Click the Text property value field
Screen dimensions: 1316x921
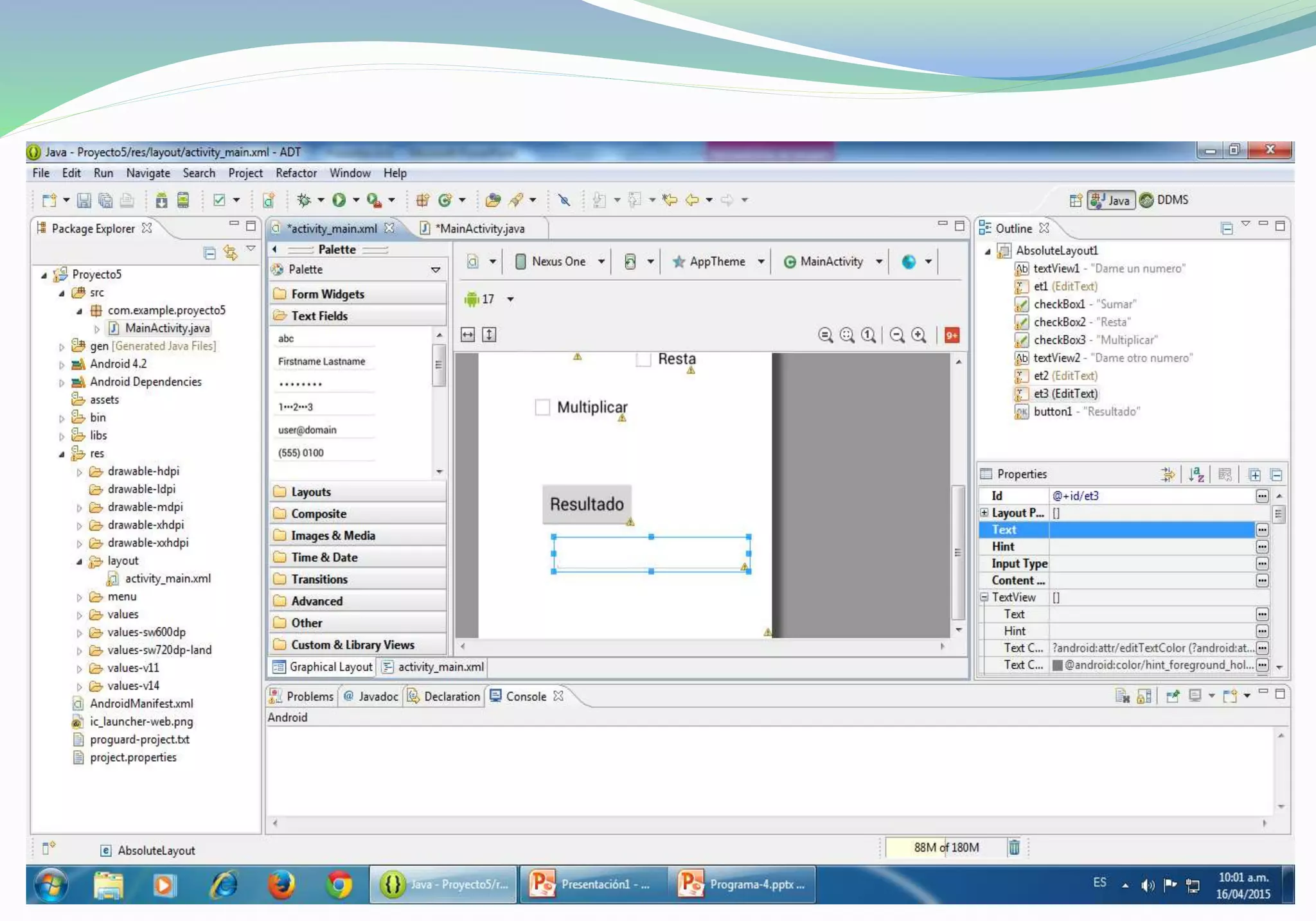click(x=1150, y=530)
